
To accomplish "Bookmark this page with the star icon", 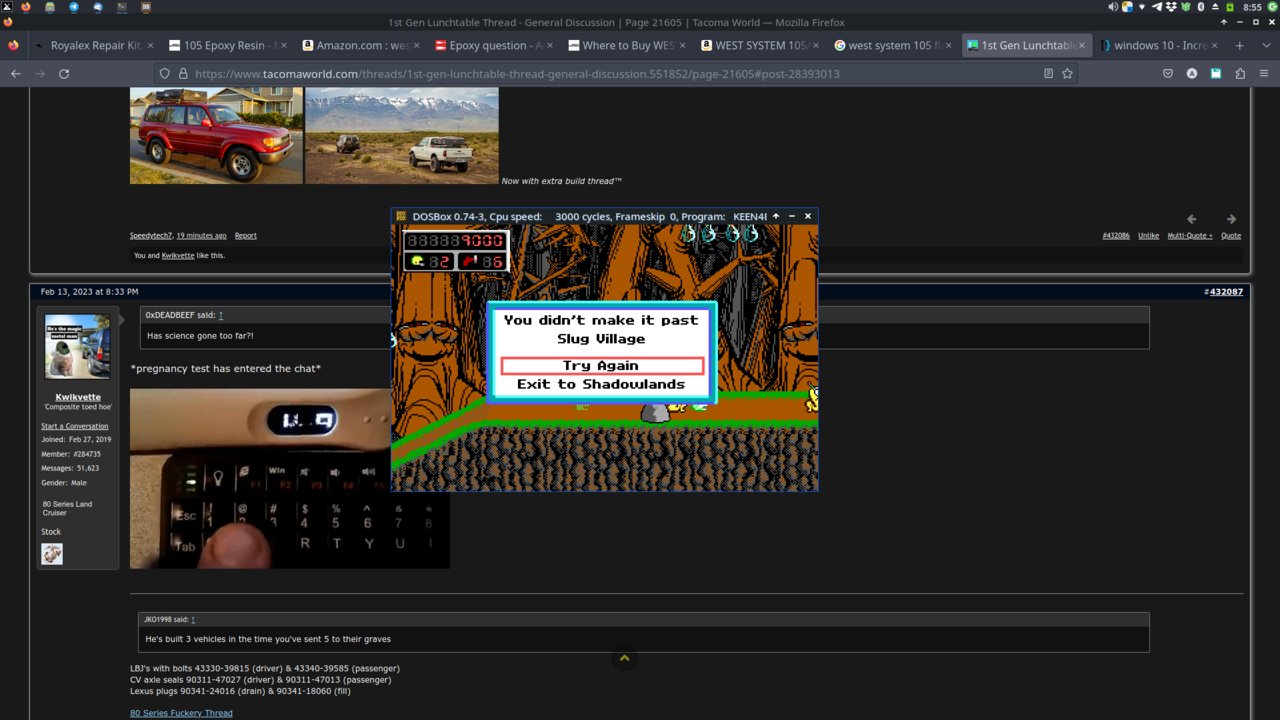I will (x=1067, y=74).
